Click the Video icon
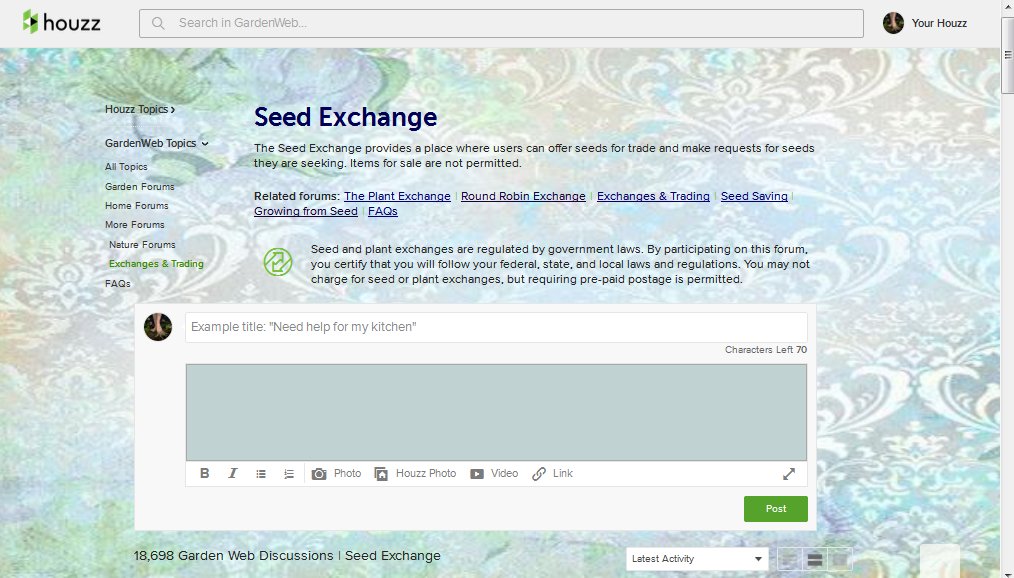The image size is (1014, 578). [477, 474]
